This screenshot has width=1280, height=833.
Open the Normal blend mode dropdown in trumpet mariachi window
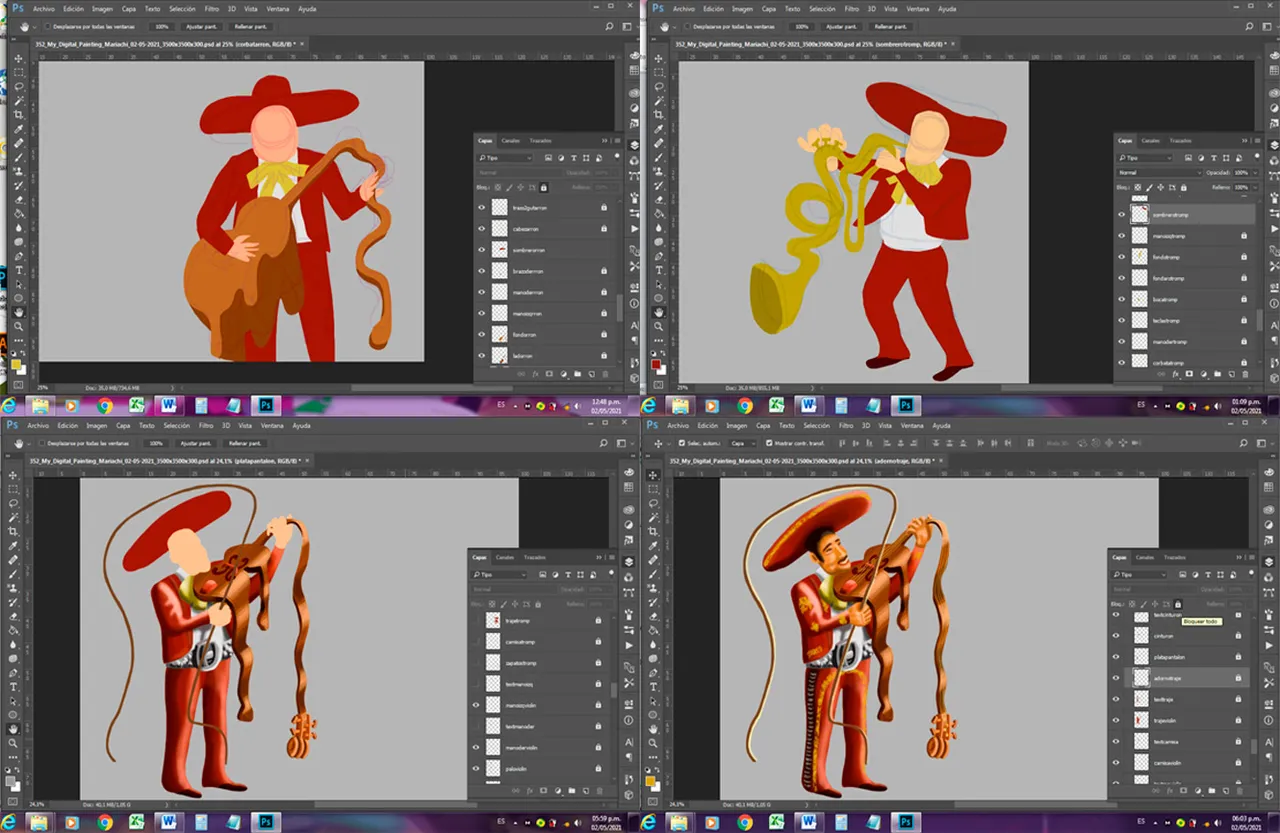coord(1159,173)
